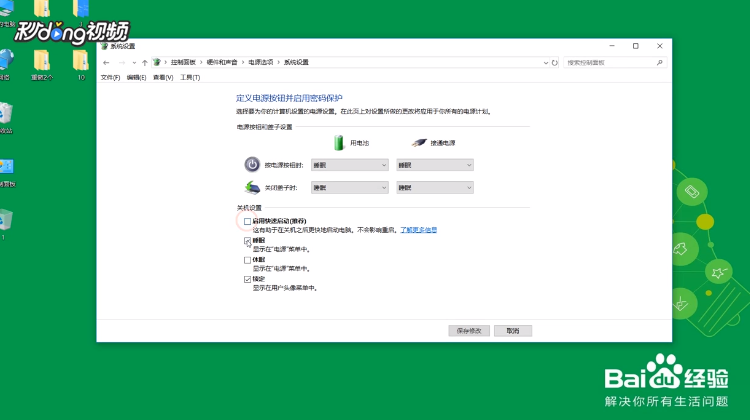Click the heading 定义电源按钮并启用密码保护
This screenshot has width=750, height=420.
(289, 98)
